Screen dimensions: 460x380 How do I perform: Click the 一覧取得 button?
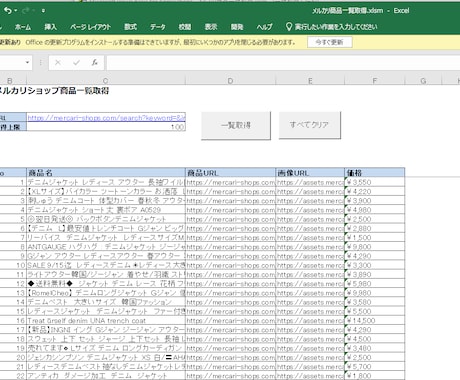(236, 125)
